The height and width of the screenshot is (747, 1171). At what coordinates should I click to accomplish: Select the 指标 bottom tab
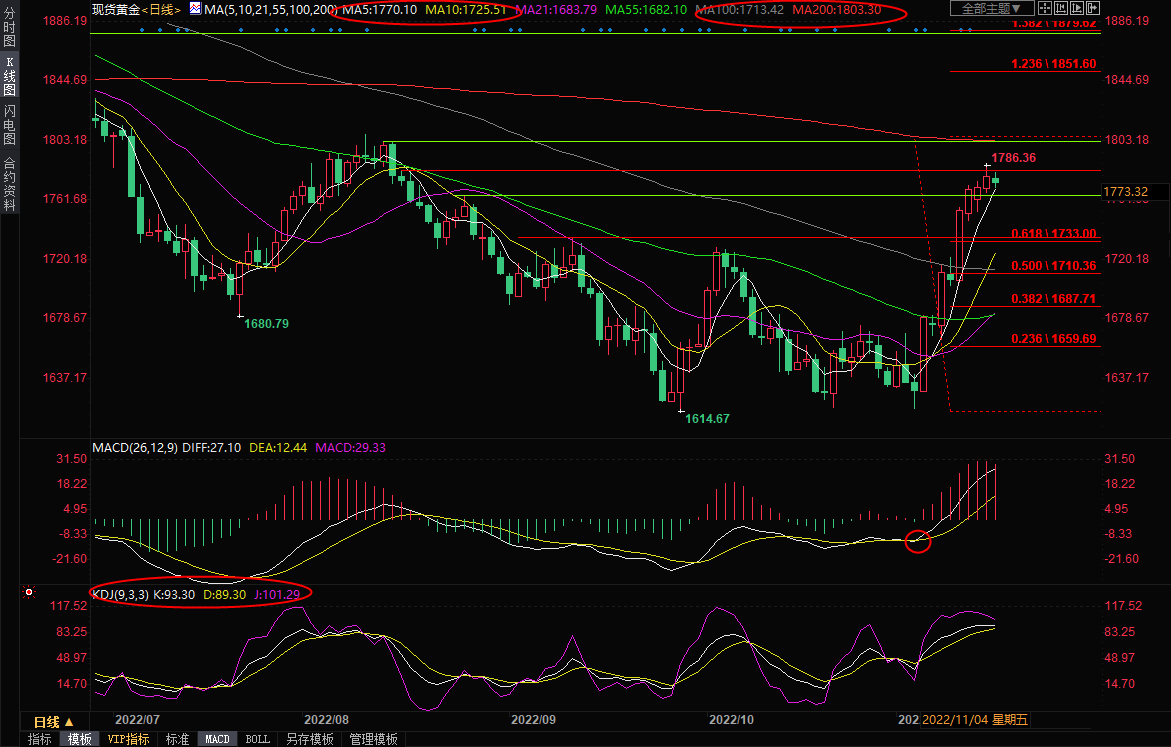click(x=40, y=739)
